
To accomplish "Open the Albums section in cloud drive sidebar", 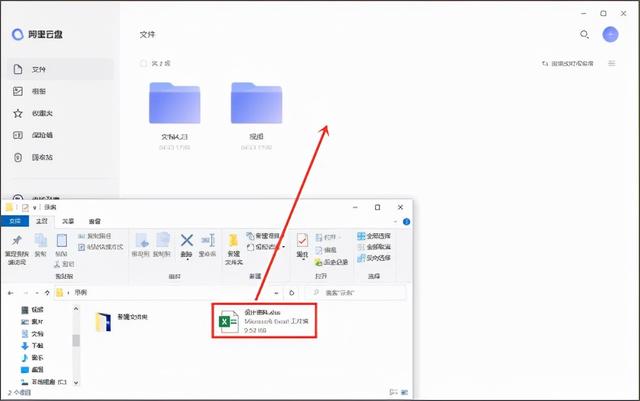I will 60,91.
